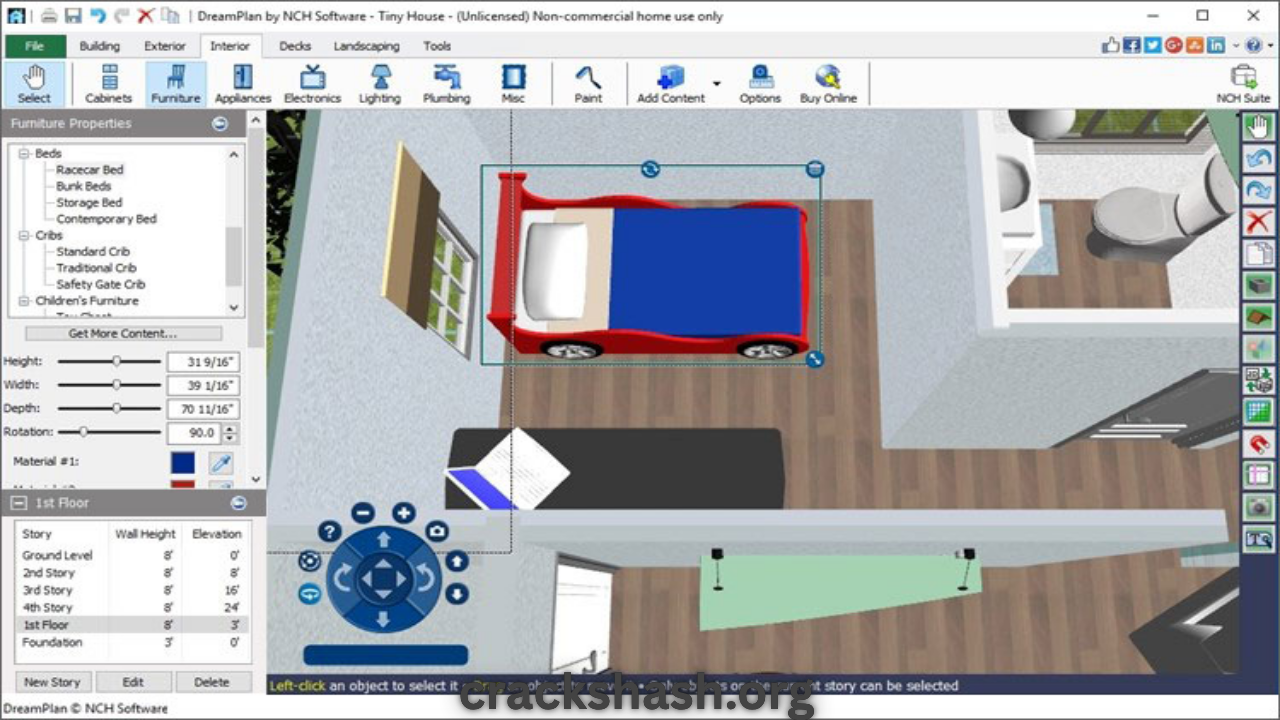Select the Foundation story row

coord(131,643)
